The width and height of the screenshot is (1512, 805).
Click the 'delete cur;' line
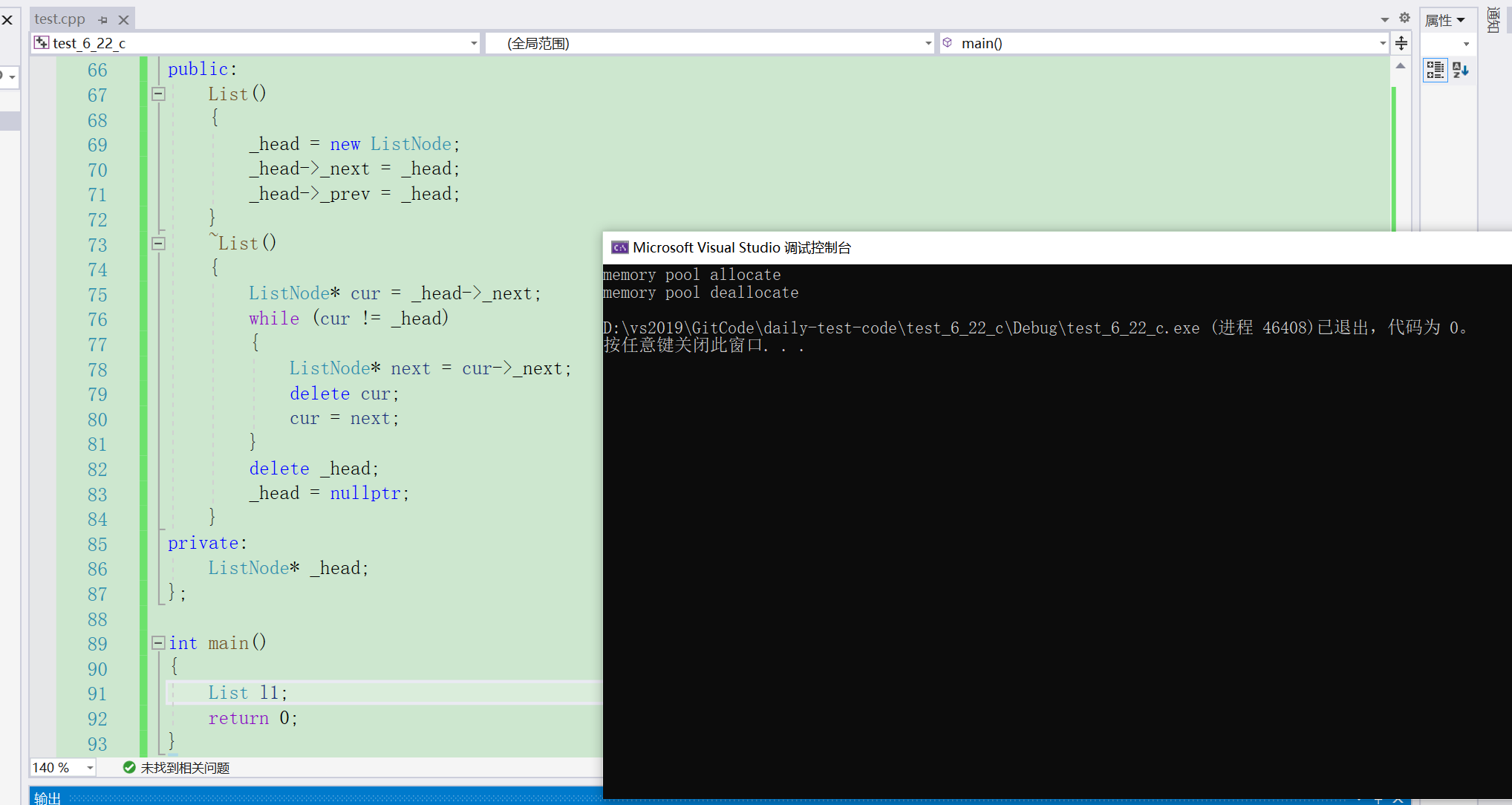coord(344,394)
